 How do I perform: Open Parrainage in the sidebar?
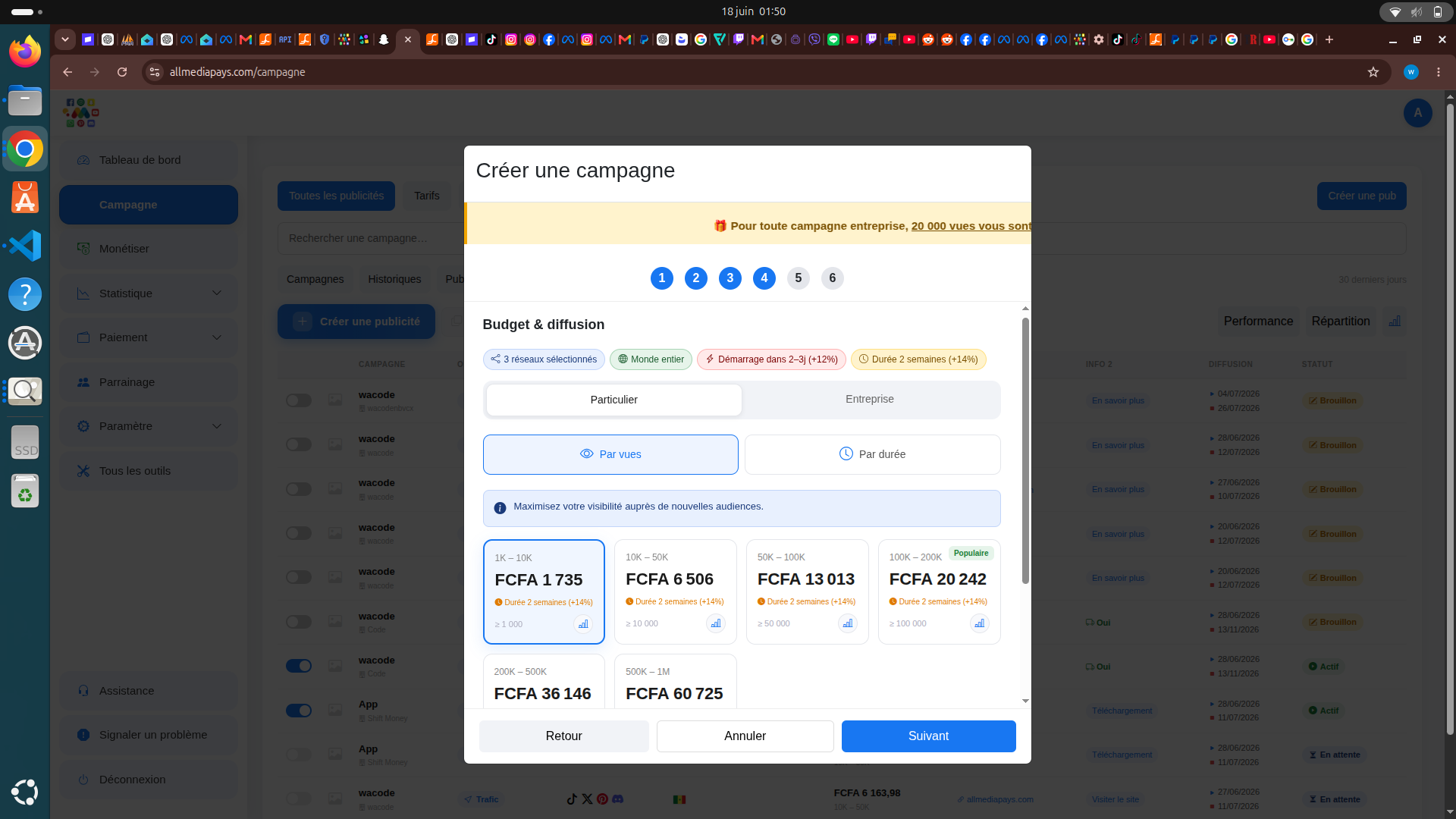149,382
